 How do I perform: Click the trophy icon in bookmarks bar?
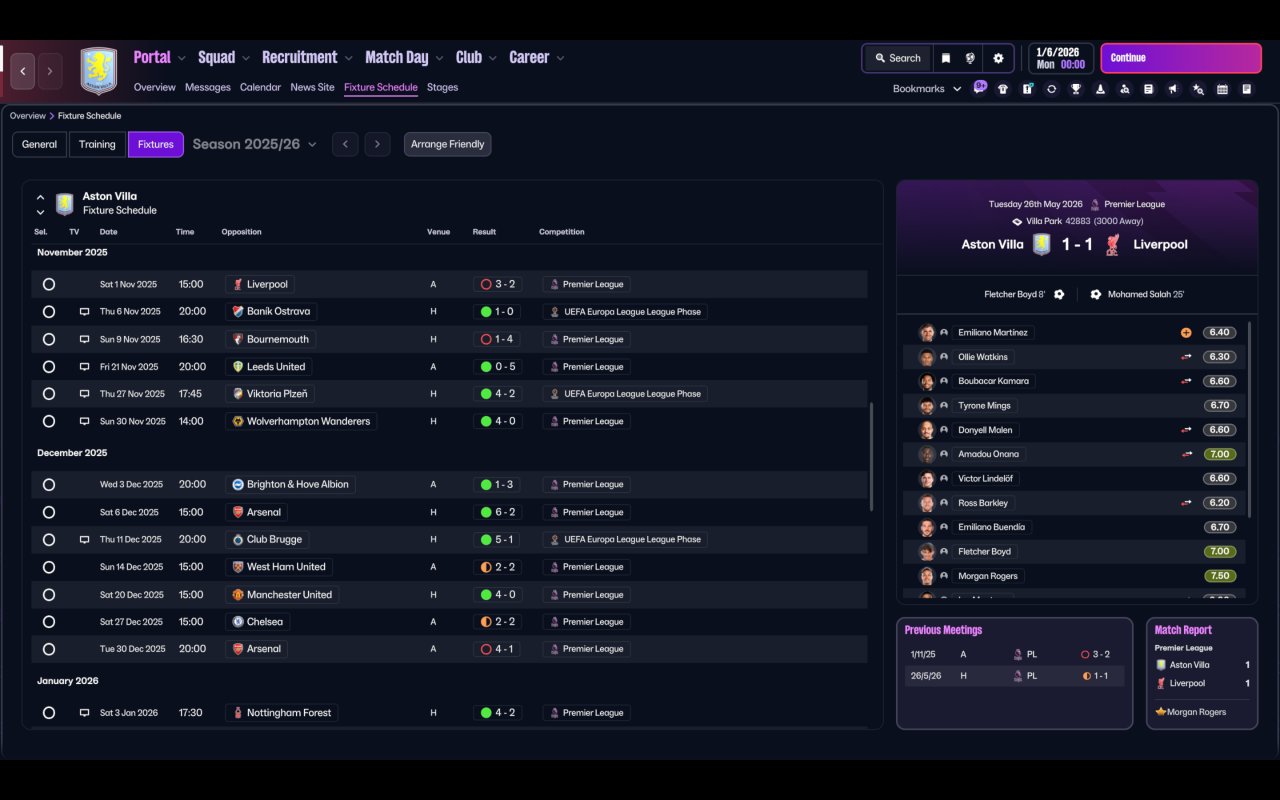click(1076, 89)
